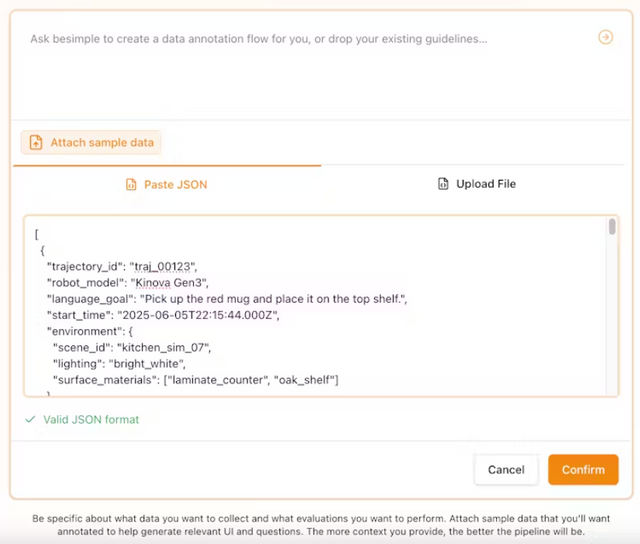Screen dimensions: 640x544
Task: Confirm the attached sample data
Action: (x=583, y=470)
